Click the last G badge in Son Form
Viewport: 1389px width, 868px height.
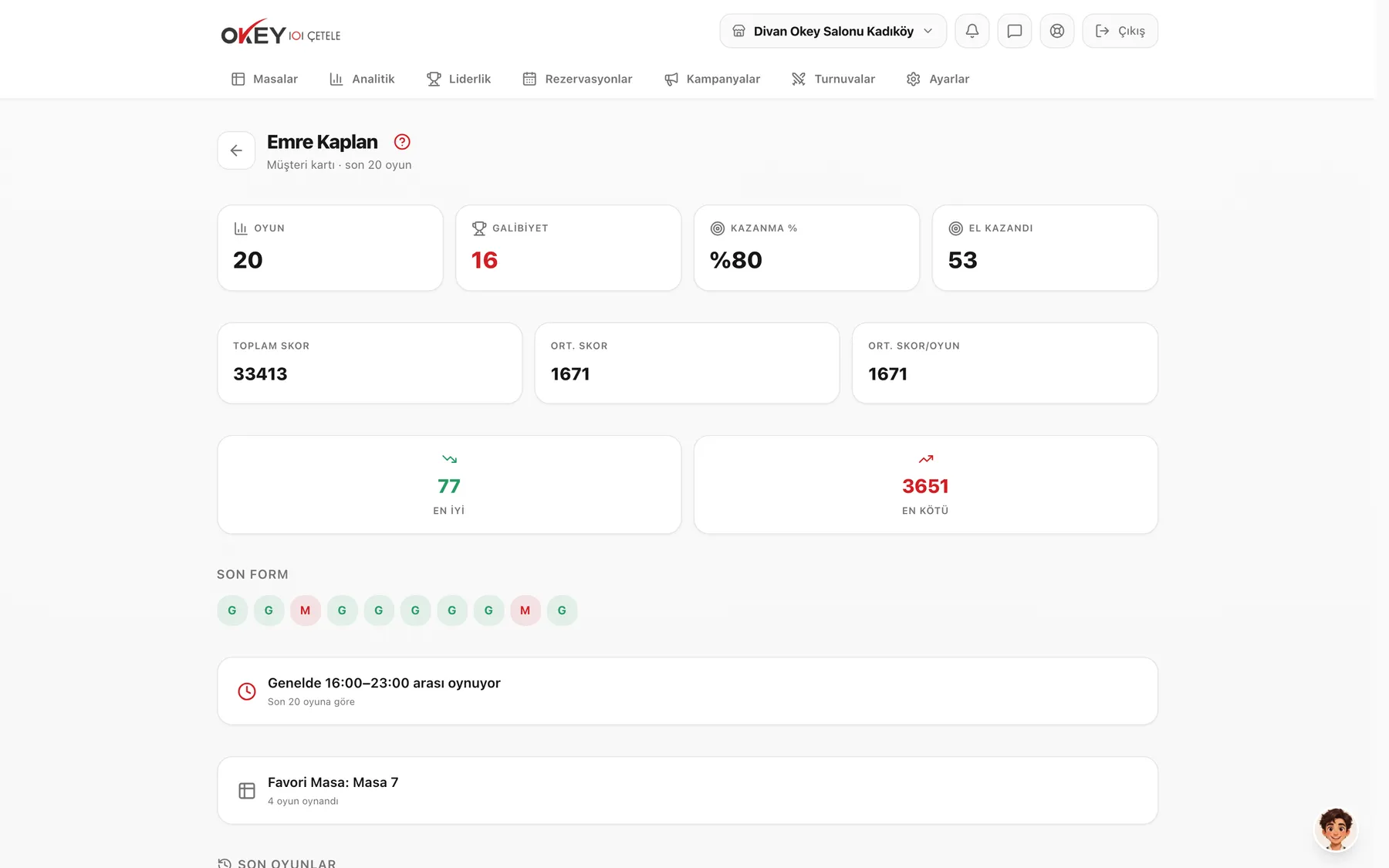tap(562, 610)
